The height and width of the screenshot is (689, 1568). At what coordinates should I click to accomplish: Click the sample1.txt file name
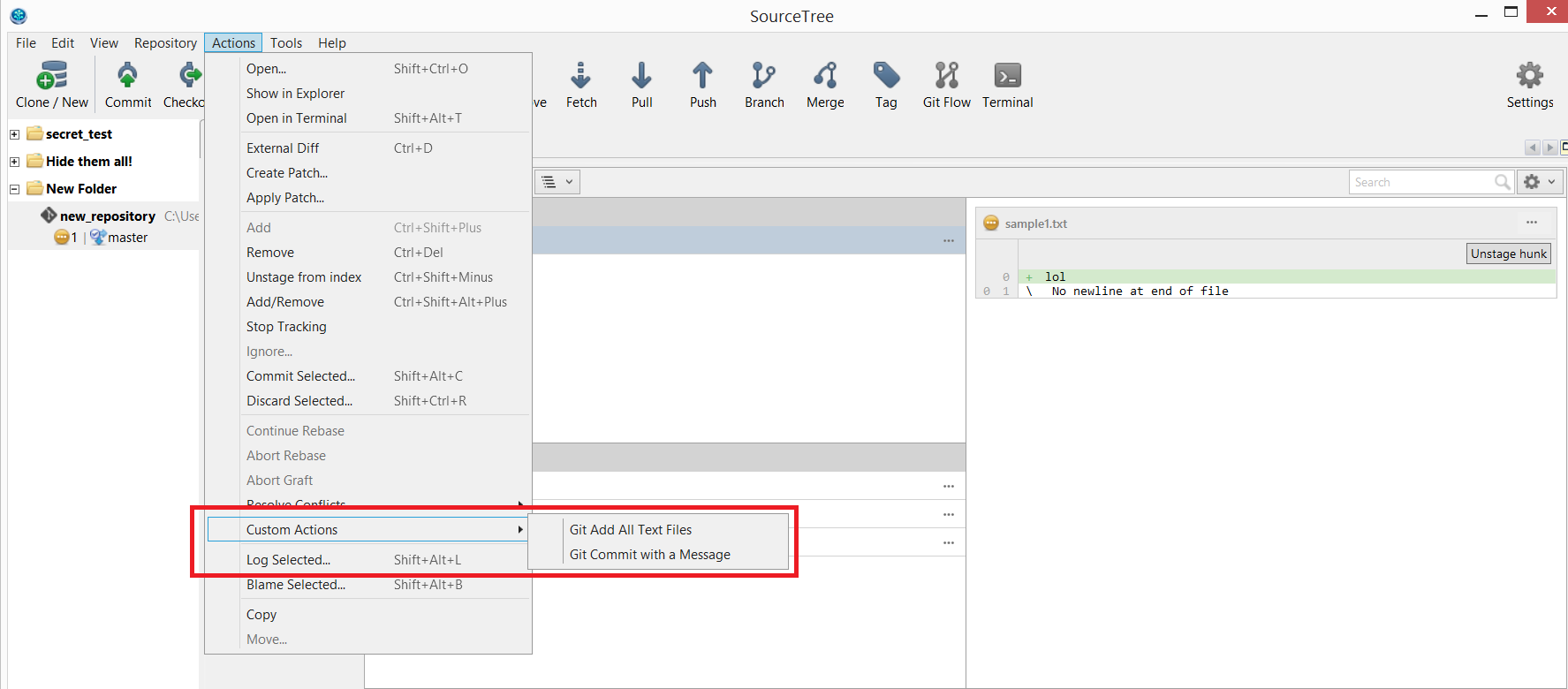pyautogui.click(x=1036, y=223)
